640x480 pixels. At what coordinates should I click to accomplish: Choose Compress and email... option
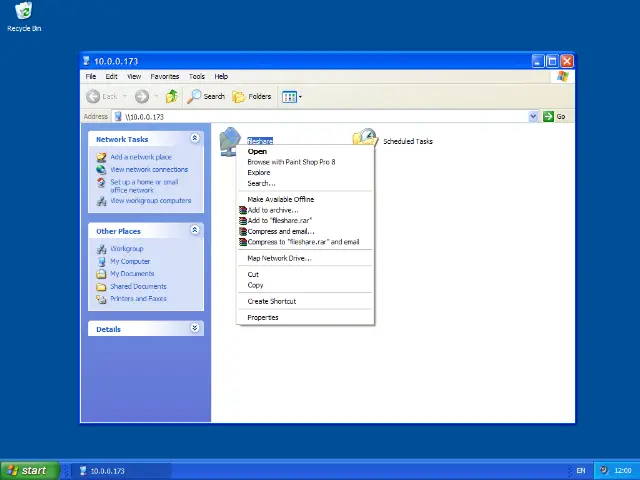(305, 231)
